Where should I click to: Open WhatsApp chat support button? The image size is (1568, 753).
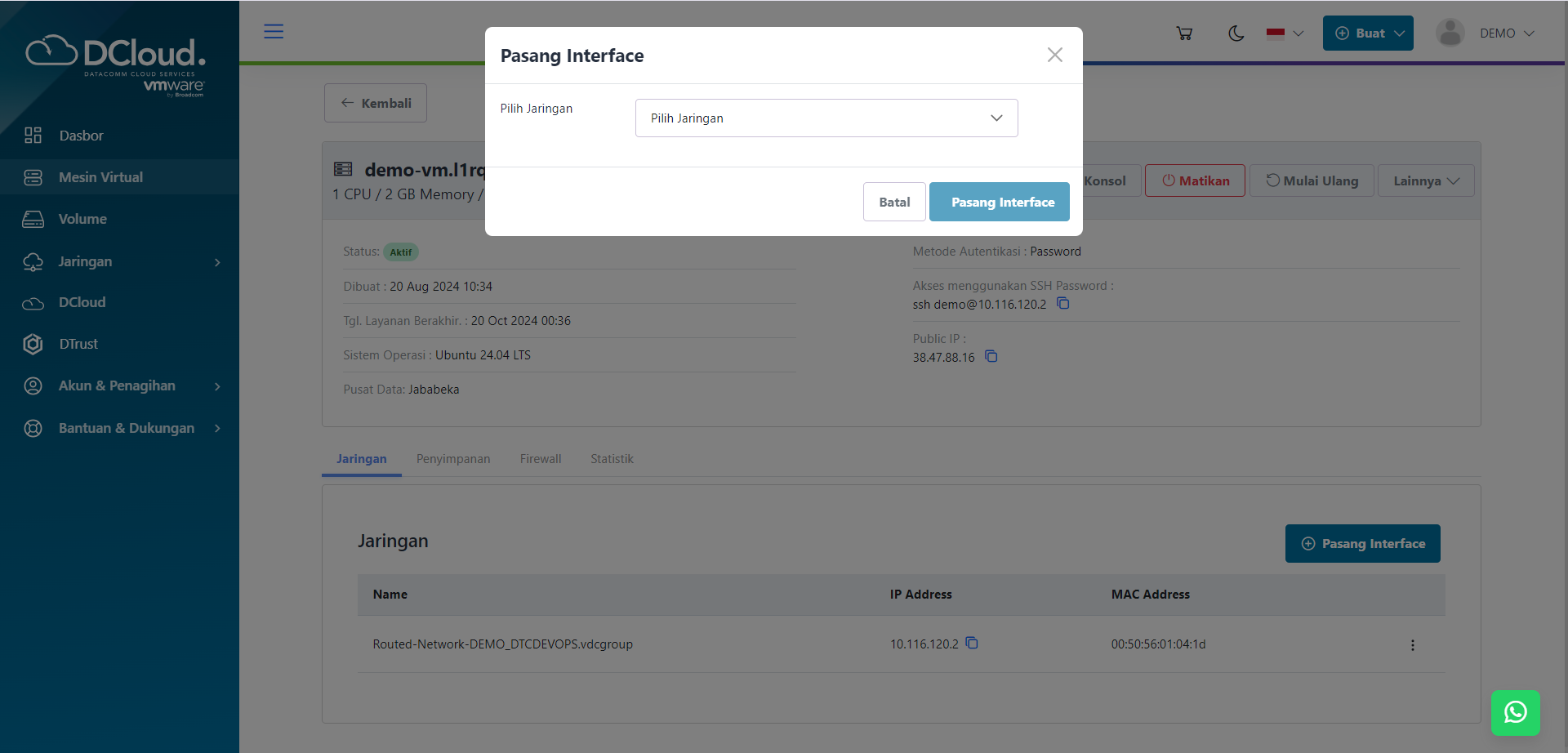click(1515, 712)
